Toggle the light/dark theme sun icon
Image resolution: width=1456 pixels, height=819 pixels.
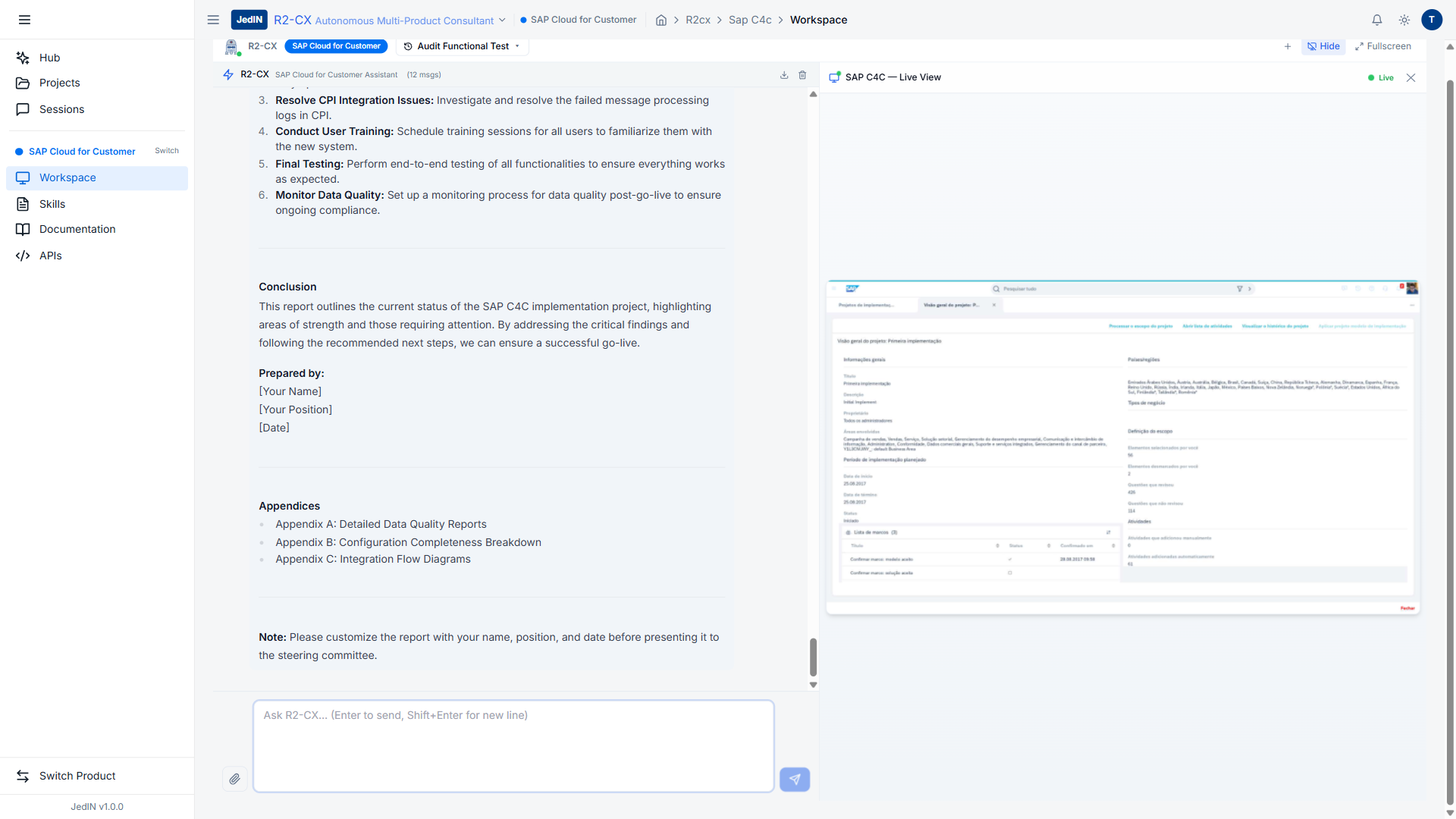click(x=1404, y=20)
